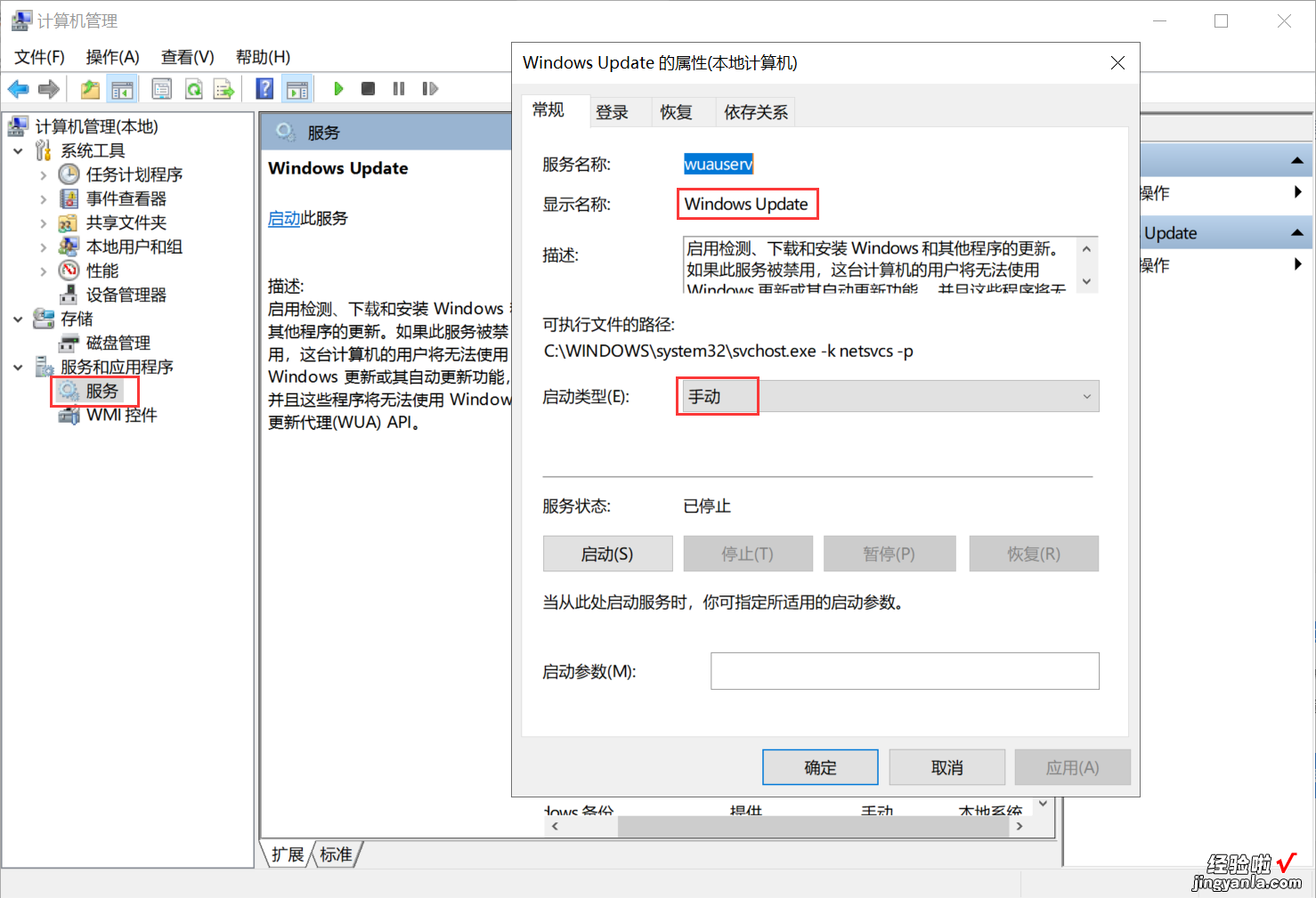This screenshot has width=1316, height=898.
Task: Open Device Manager (设备管理器) node
Action: pyautogui.click(x=126, y=295)
